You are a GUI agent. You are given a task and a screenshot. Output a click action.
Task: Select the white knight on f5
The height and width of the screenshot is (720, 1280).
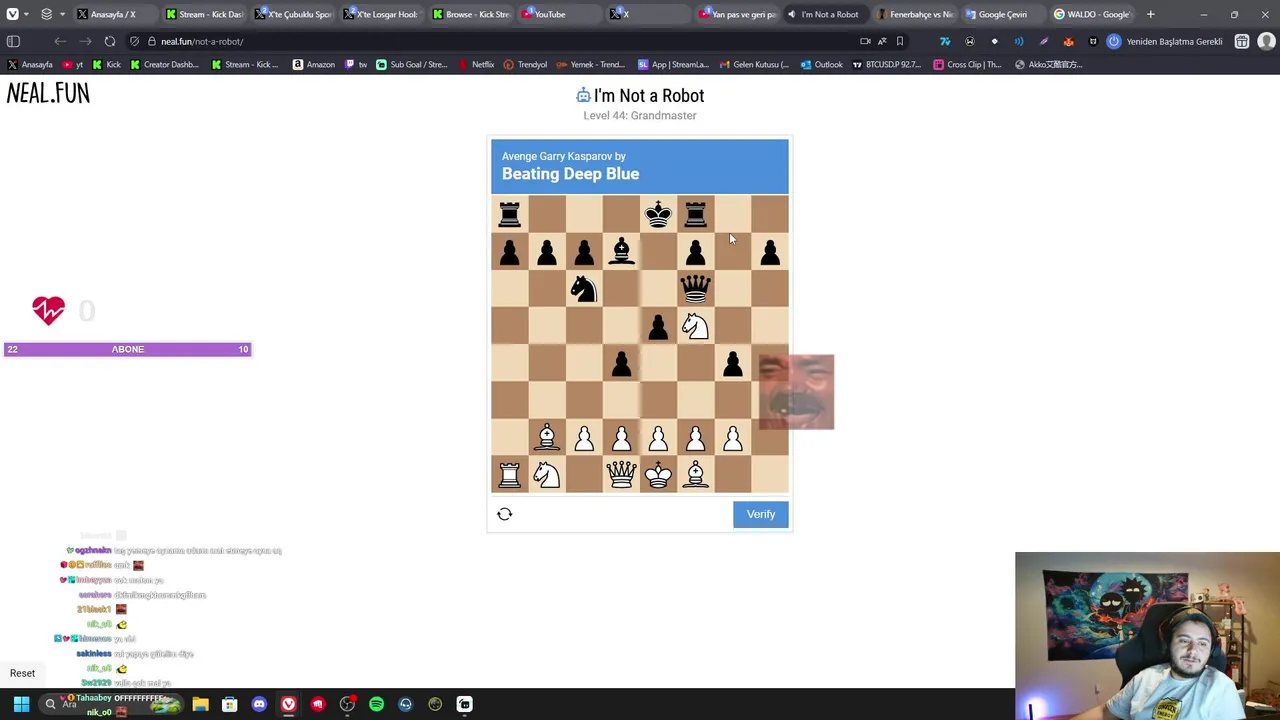[695, 325]
